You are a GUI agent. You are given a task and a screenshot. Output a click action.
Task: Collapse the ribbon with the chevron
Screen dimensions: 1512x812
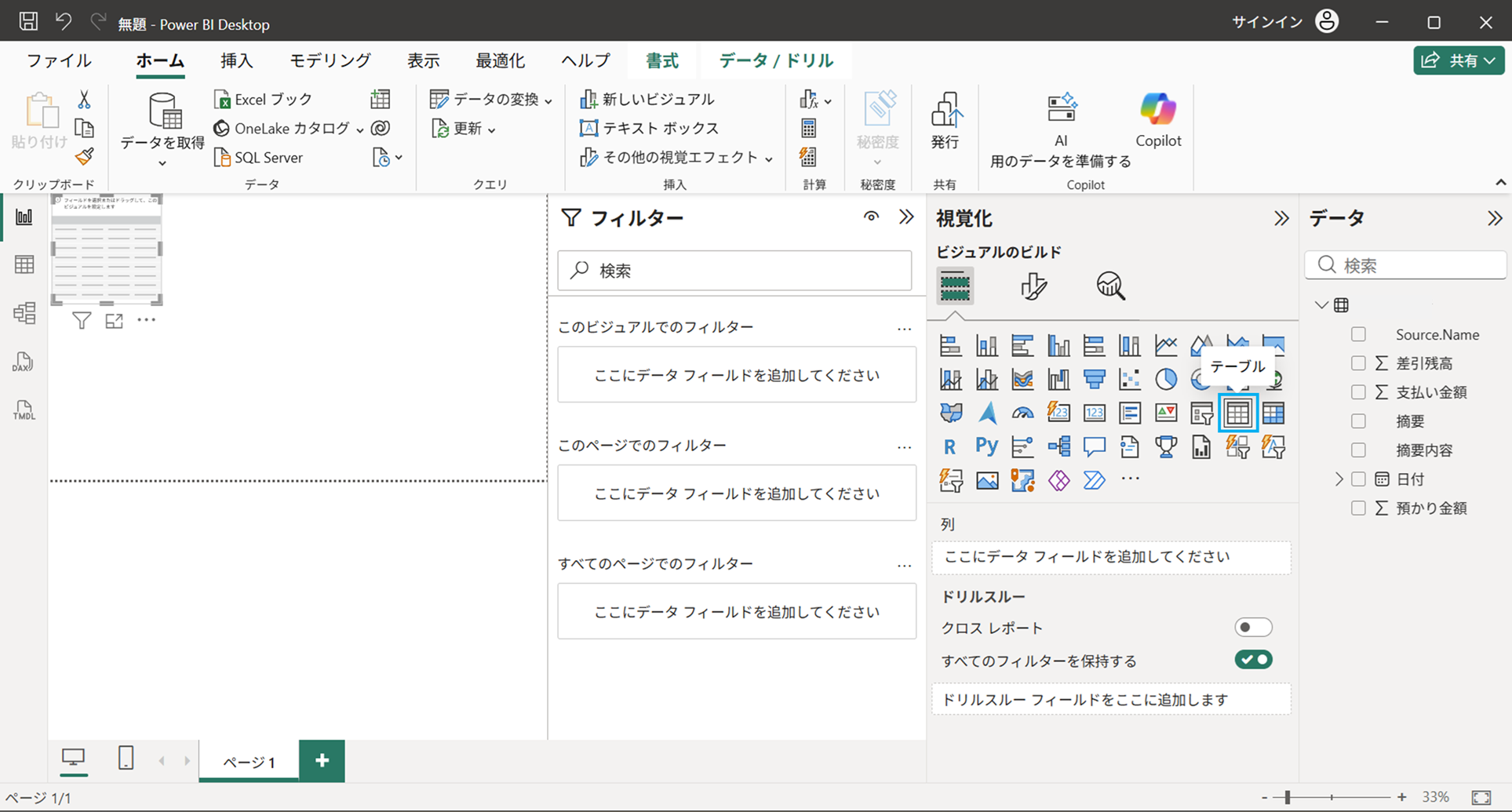coord(1500,183)
